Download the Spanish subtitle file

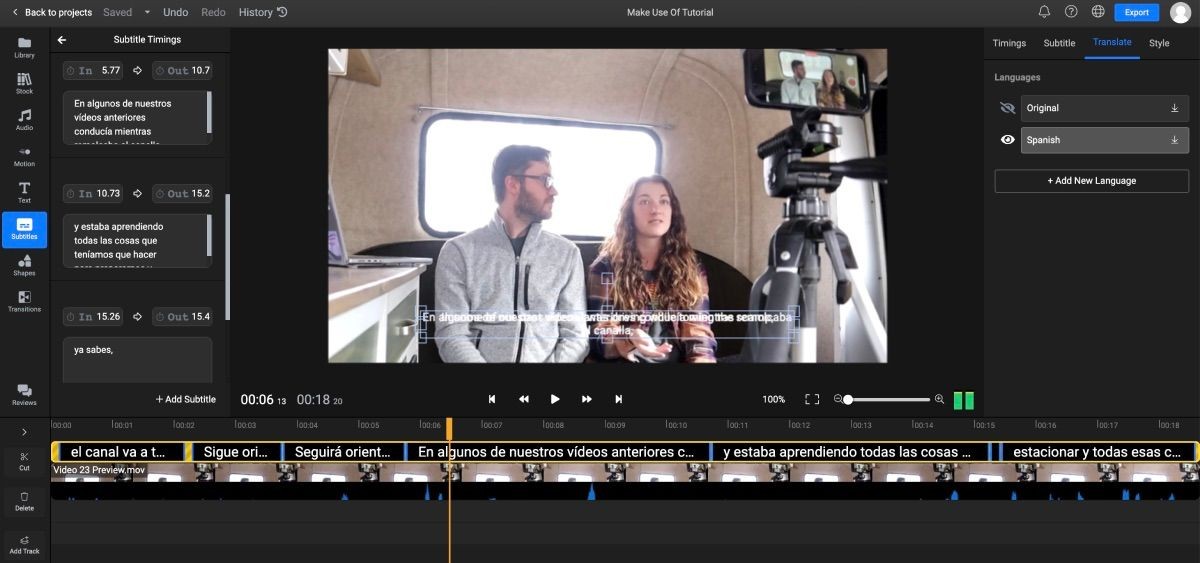pyautogui.click(x=1175, y=140)
